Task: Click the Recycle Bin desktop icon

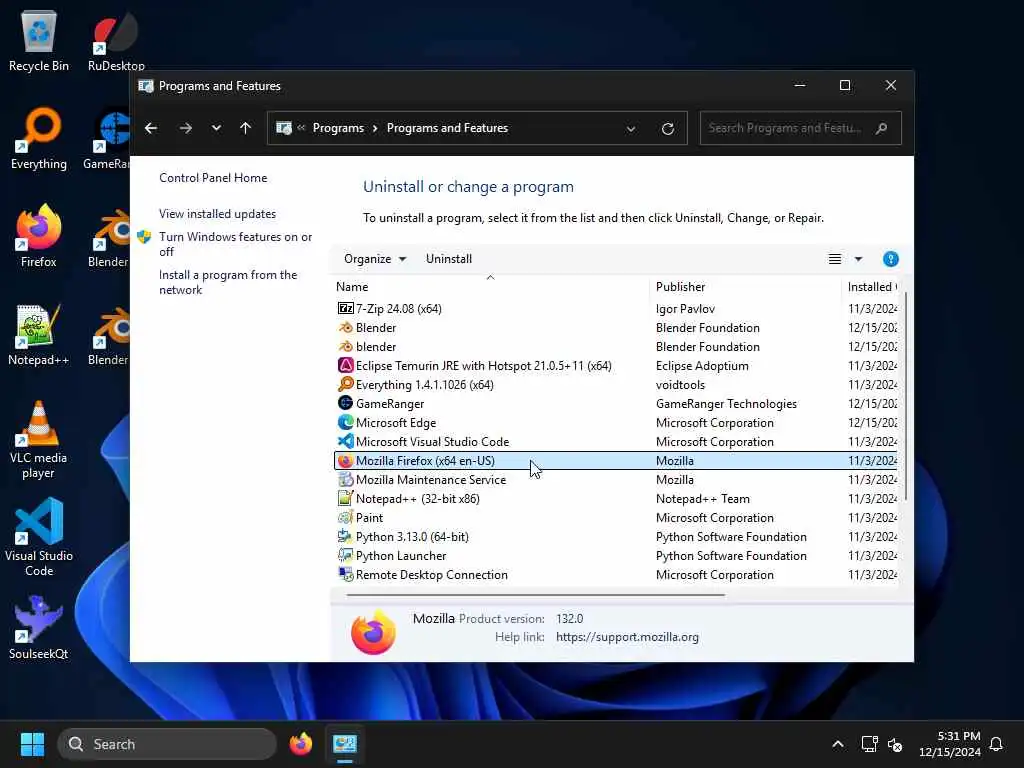Action: pos(39,40)
